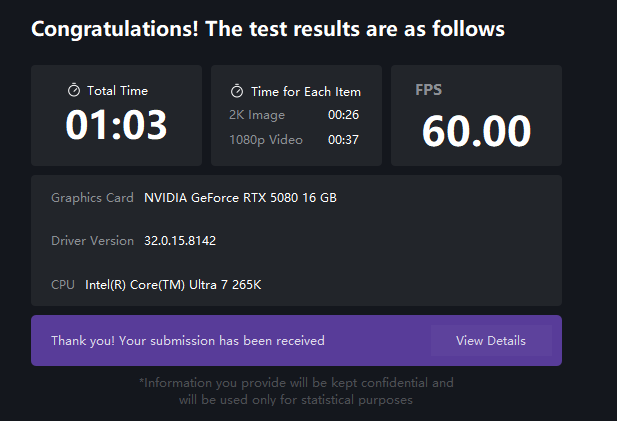This screenshot has height=421, width=617.
Task: Click the 60.00 FPS result value
Action: [476, 131]
